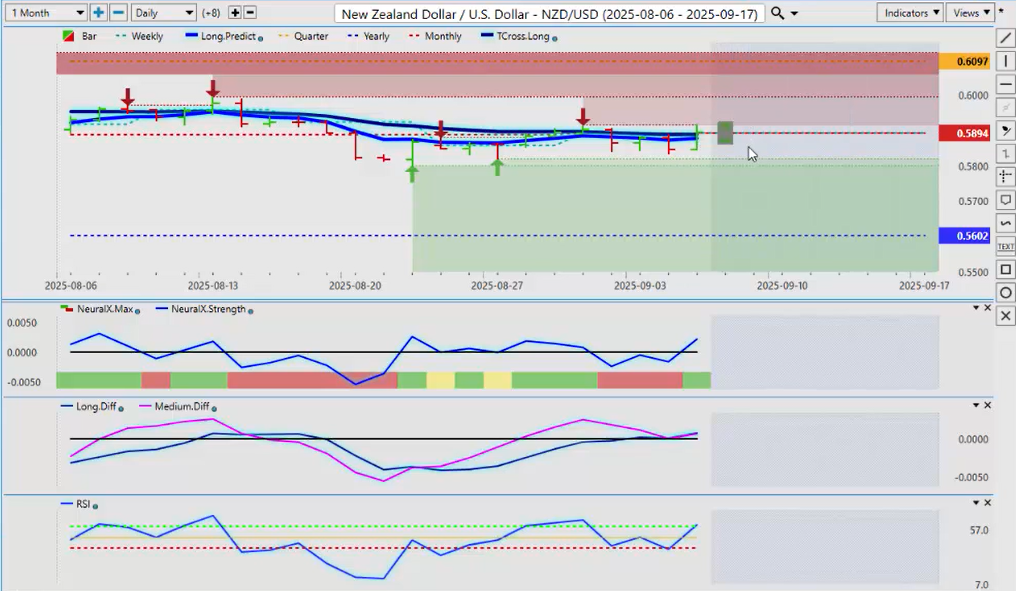Open the Indicators menu

pyautogui.click(x=909, y=13)
